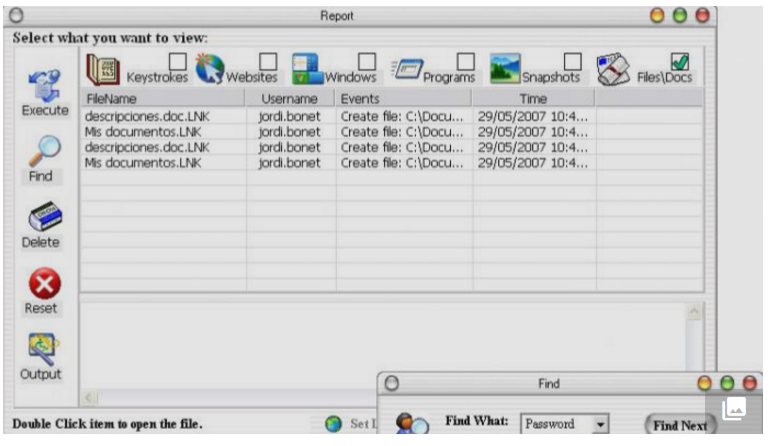Tick the Websites checkbox
This screenshot has width=776, height=446.
[268, 62]
